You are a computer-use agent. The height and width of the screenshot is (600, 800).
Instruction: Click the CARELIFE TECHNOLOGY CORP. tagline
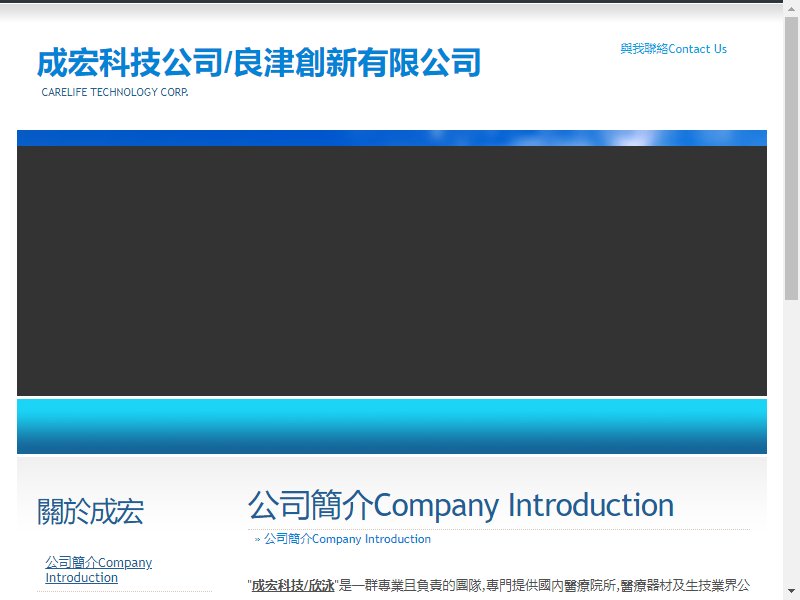tap(115, 92)
